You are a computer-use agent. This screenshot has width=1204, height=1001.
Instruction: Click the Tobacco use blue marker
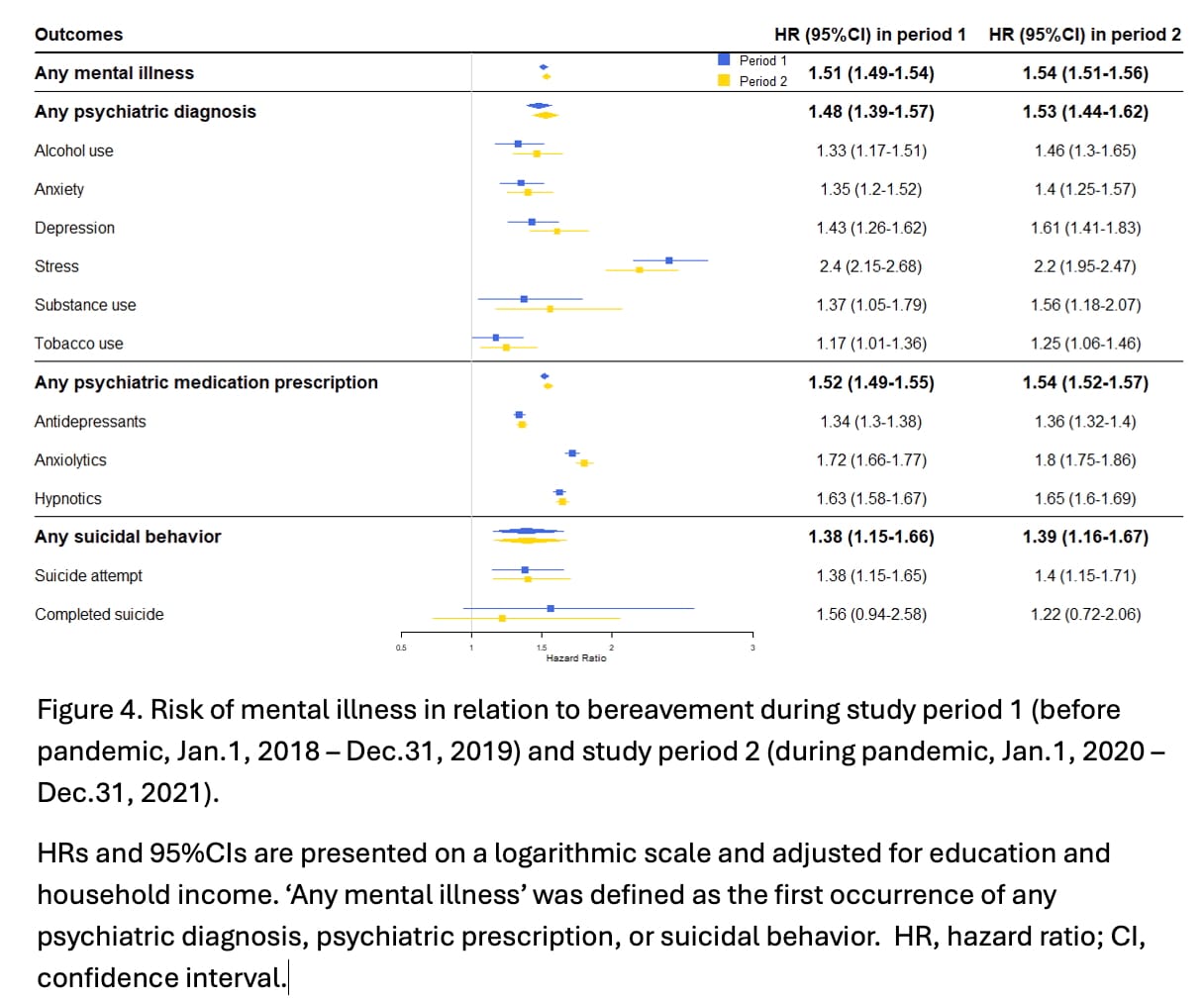[496, 338]
